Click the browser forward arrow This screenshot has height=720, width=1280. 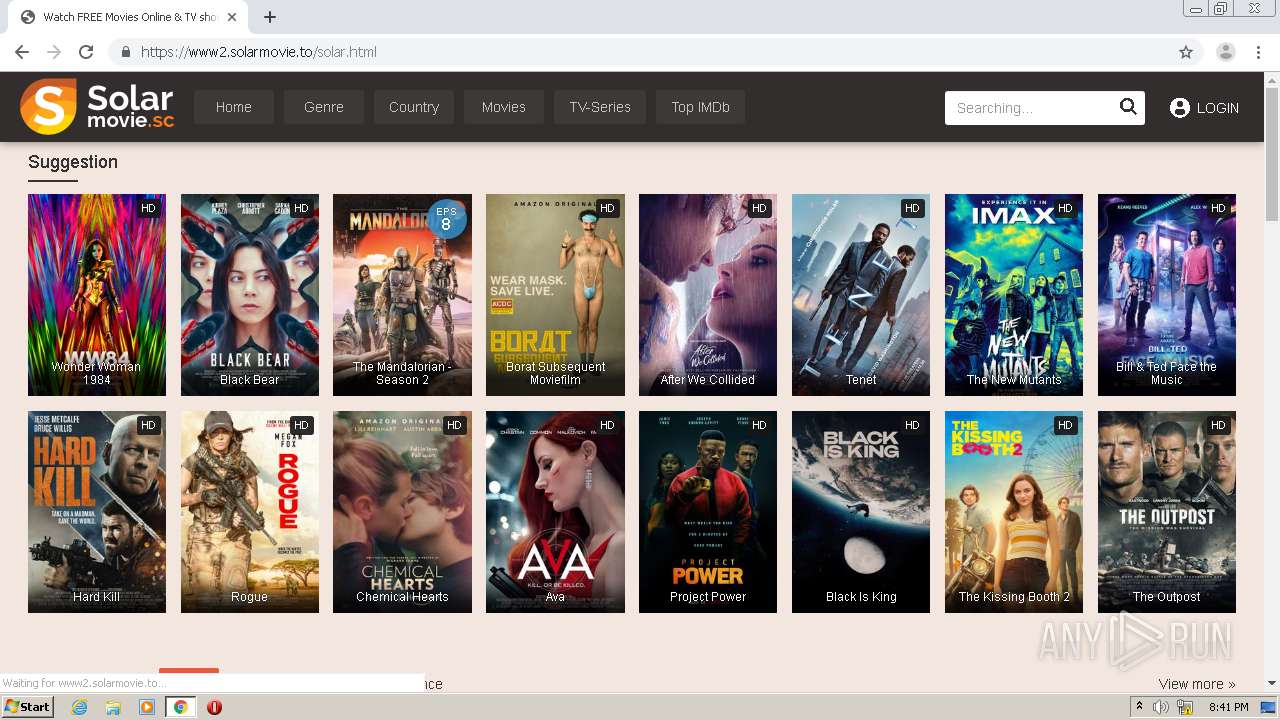point(54,52)
